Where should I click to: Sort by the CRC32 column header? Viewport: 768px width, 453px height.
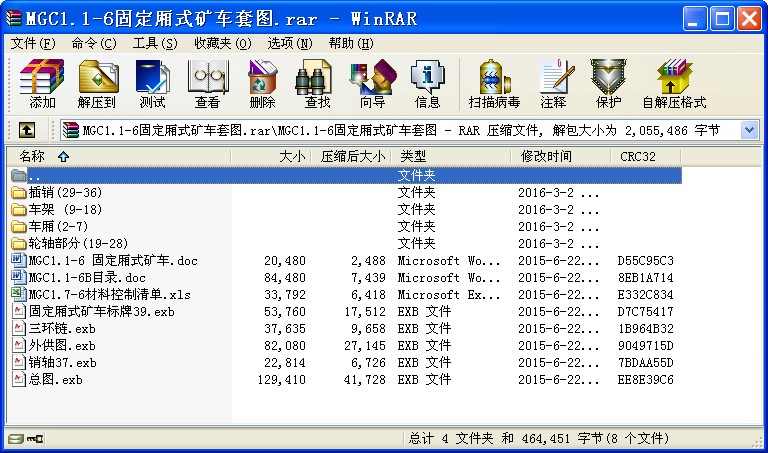(646, 157)
